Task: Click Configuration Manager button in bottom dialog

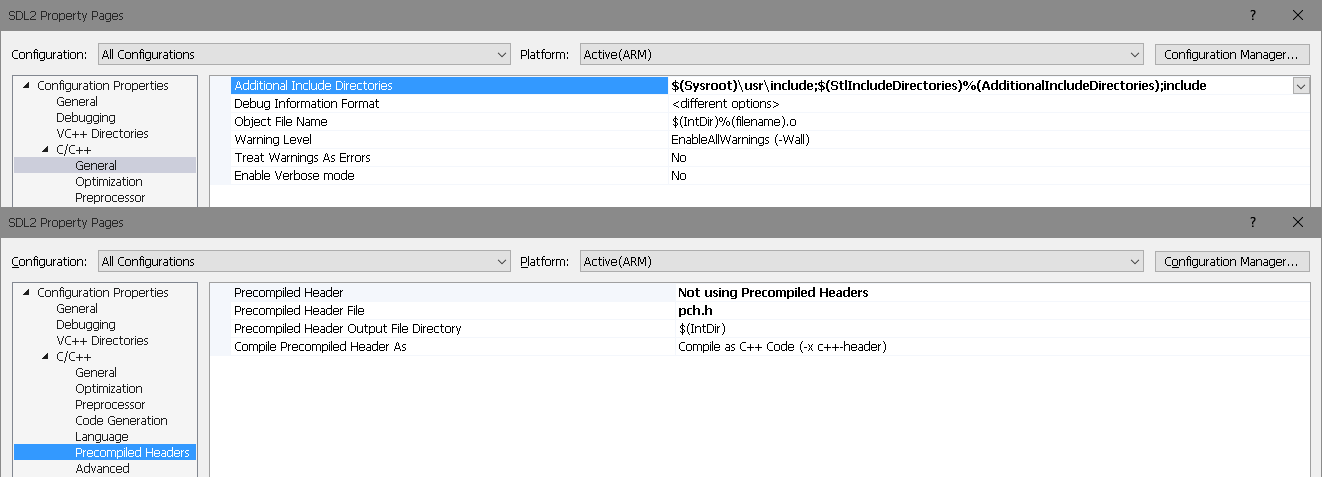Action: (x=1231, y=261)
